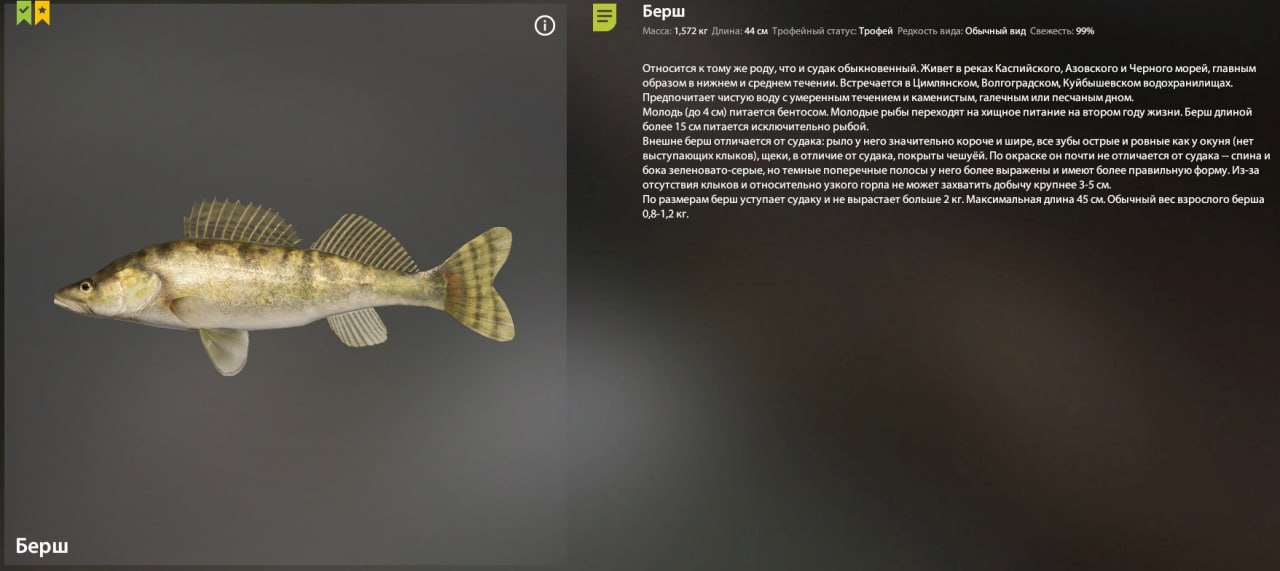Click the fish's eye
This screenshot has height=571, width=1280.
[85, 287]
